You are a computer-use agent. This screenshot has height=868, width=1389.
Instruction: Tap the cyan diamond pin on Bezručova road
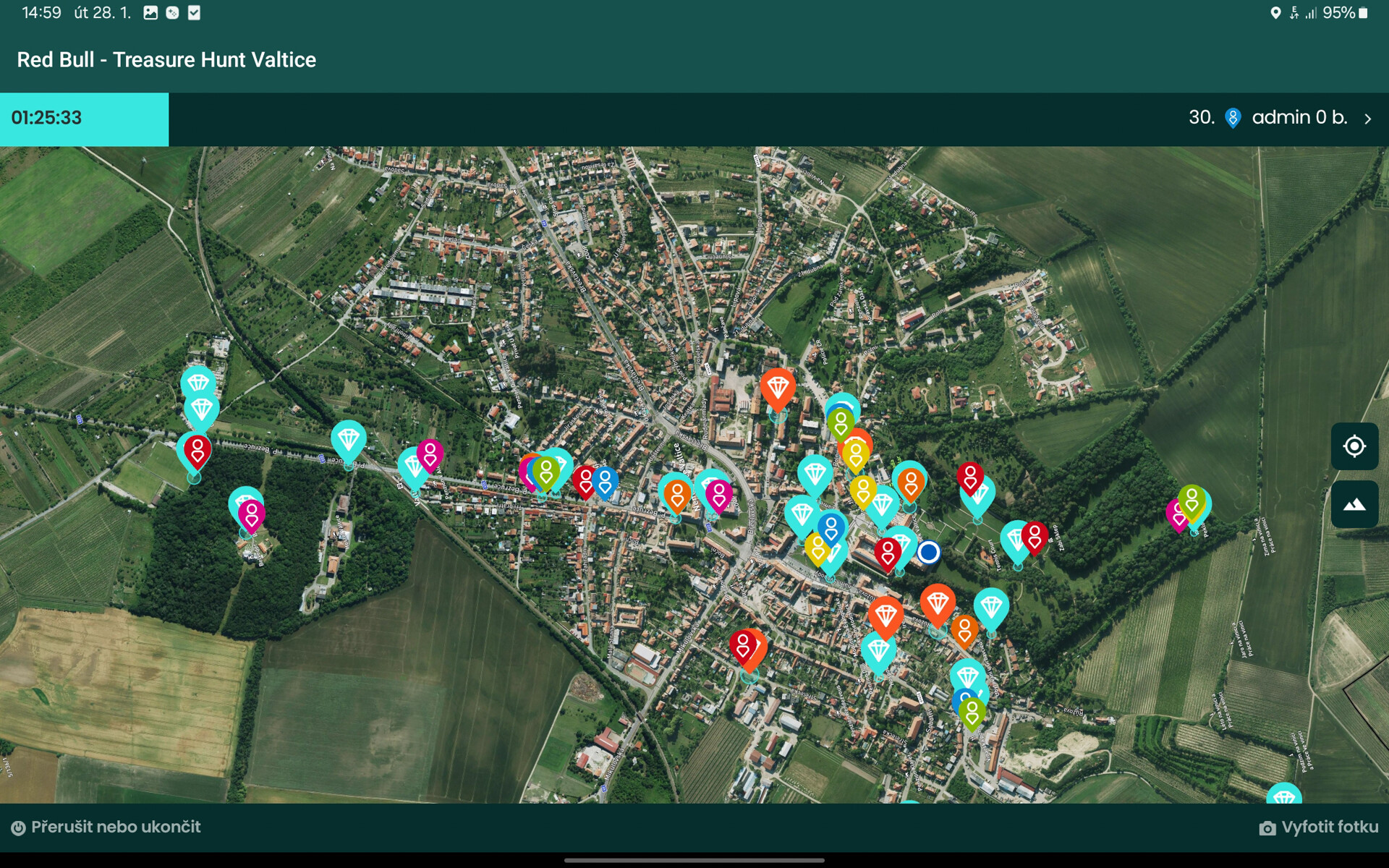348,440
